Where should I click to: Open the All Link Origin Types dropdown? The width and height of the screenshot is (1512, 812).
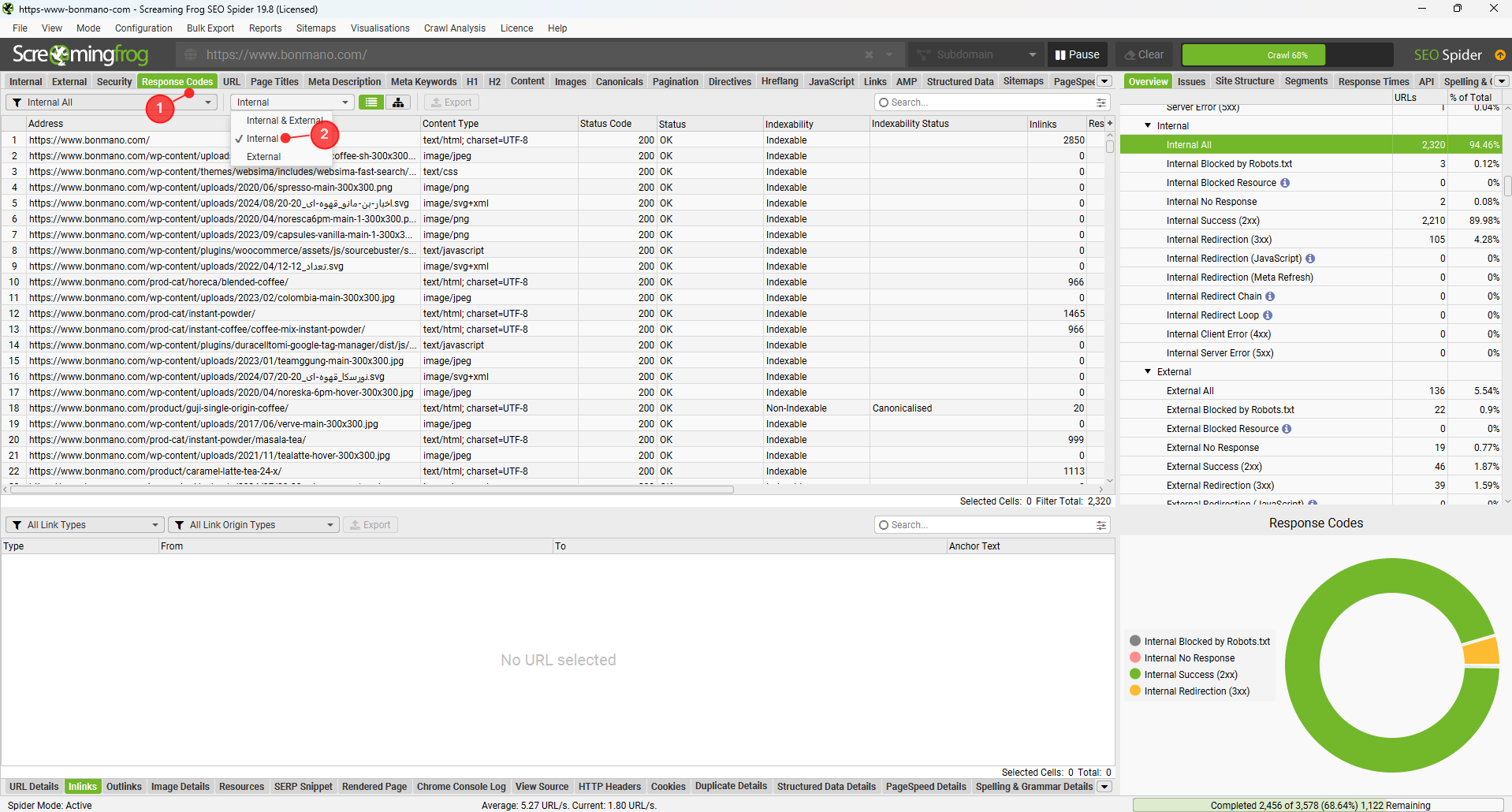coord(253,525)
